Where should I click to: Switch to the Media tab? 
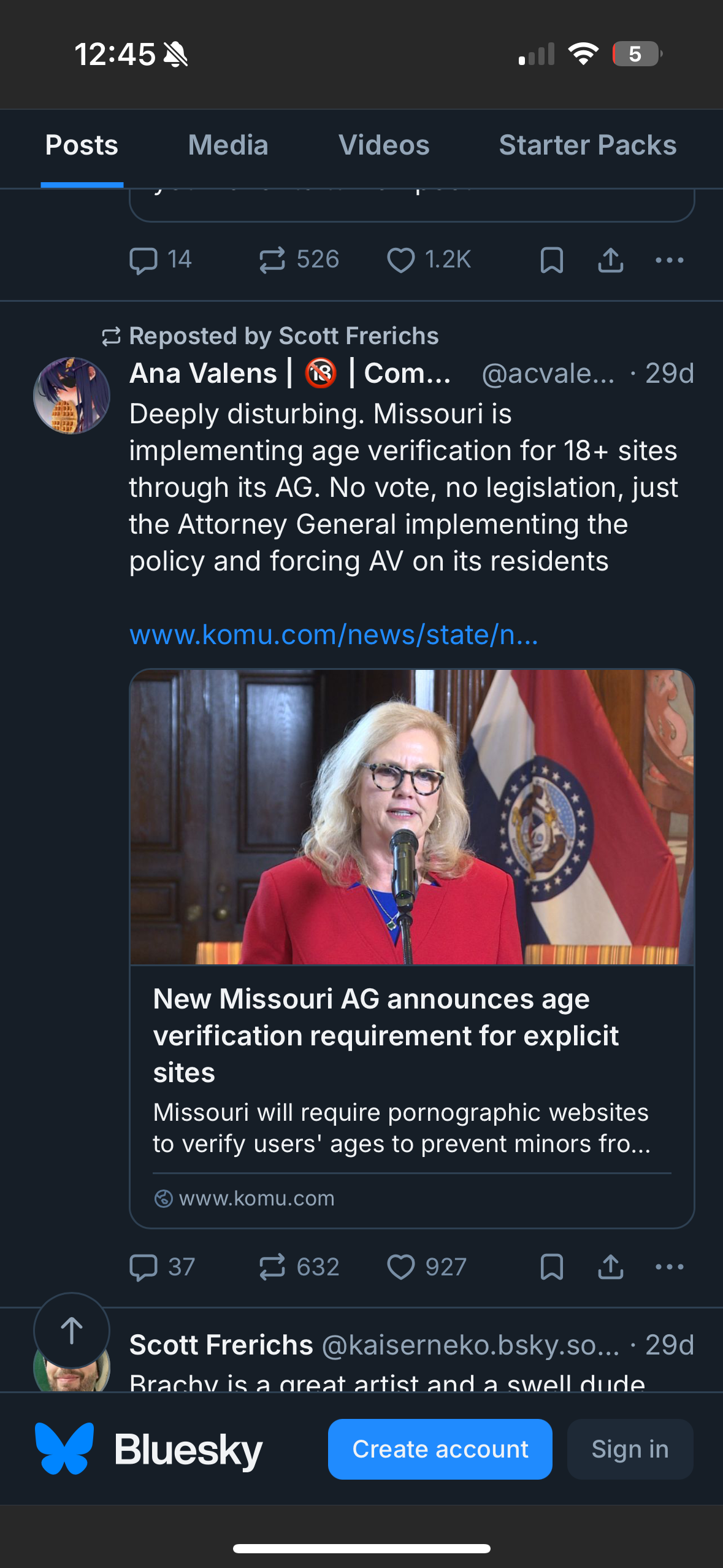[x=228, y=146]
